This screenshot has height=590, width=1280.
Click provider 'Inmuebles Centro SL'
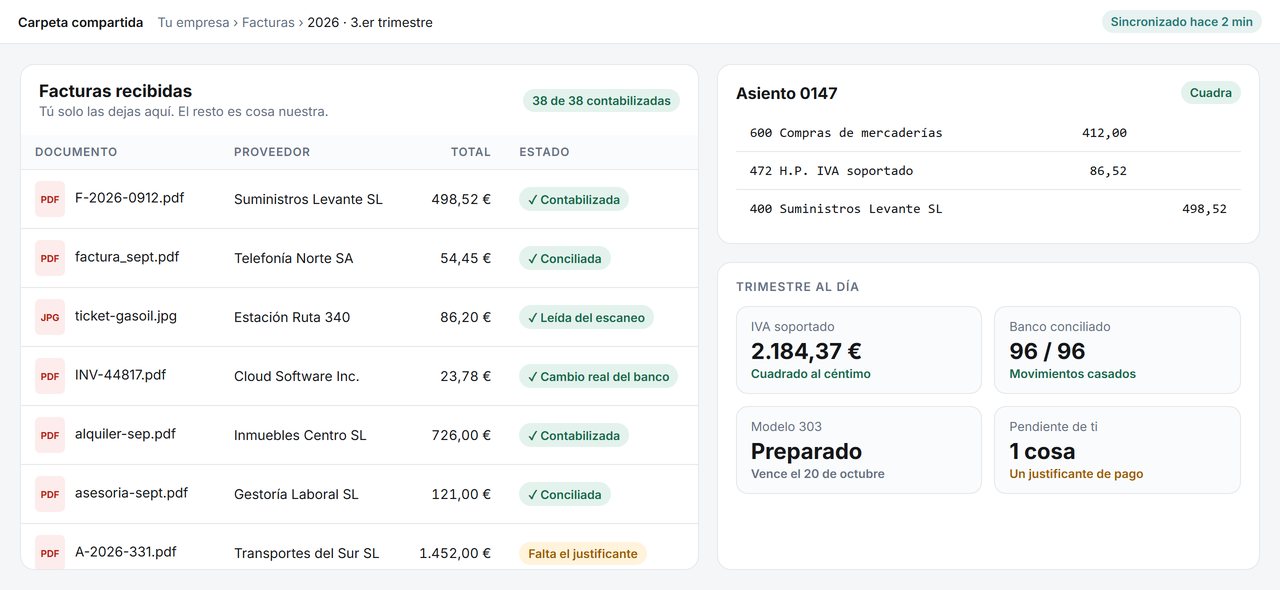click(x=300, y=435)
